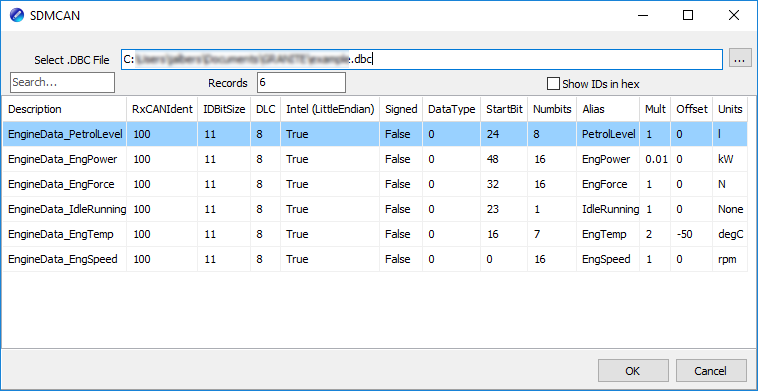Select the EngineData_IdleRunning row
The image size is (758, 391).
(375, 209)
